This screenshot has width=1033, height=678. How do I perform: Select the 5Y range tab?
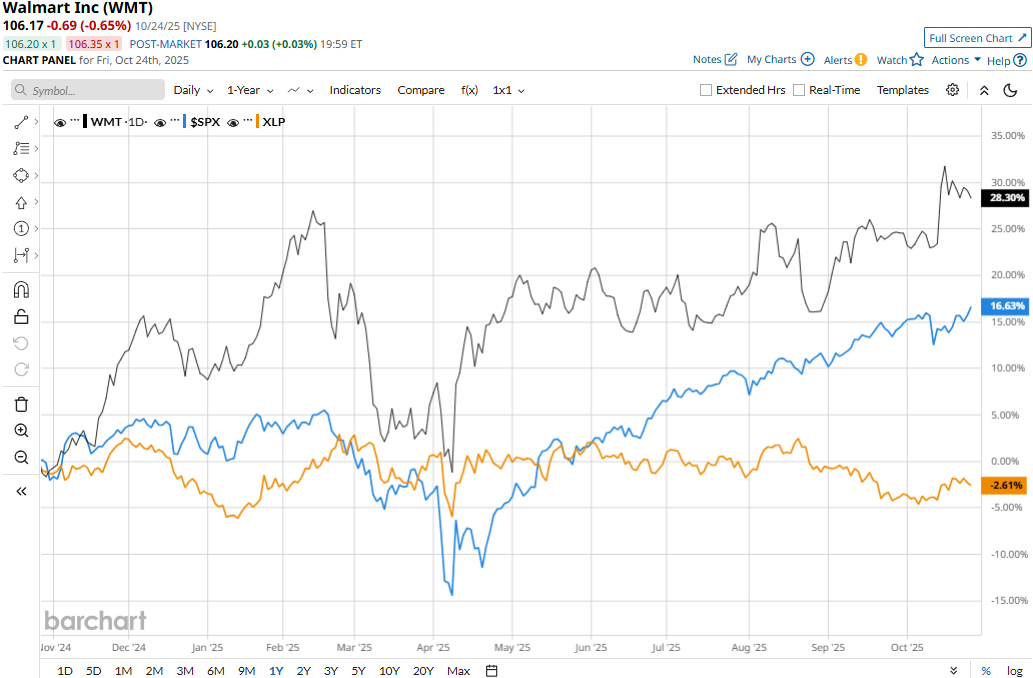(x=358, y=671)
